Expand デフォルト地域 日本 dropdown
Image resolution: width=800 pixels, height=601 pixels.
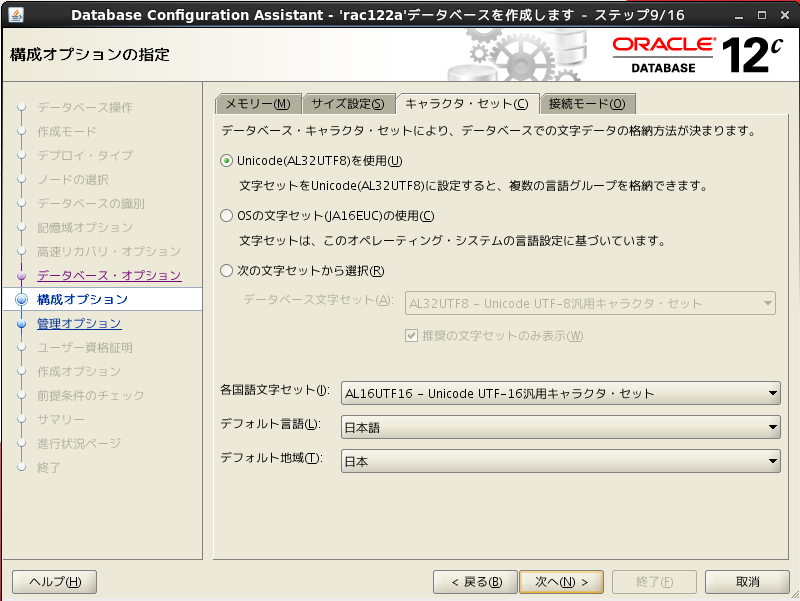tap(561, 461)
